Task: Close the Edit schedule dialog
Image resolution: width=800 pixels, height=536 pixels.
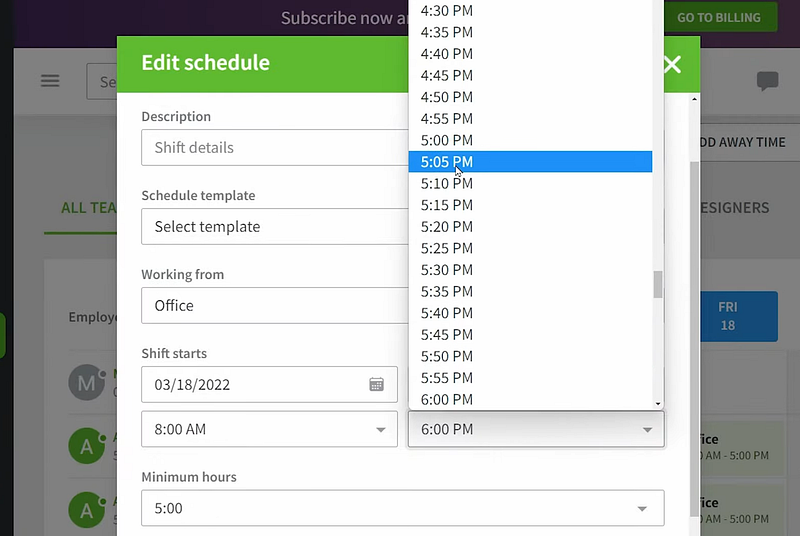Action: click(x=672, y=65)
